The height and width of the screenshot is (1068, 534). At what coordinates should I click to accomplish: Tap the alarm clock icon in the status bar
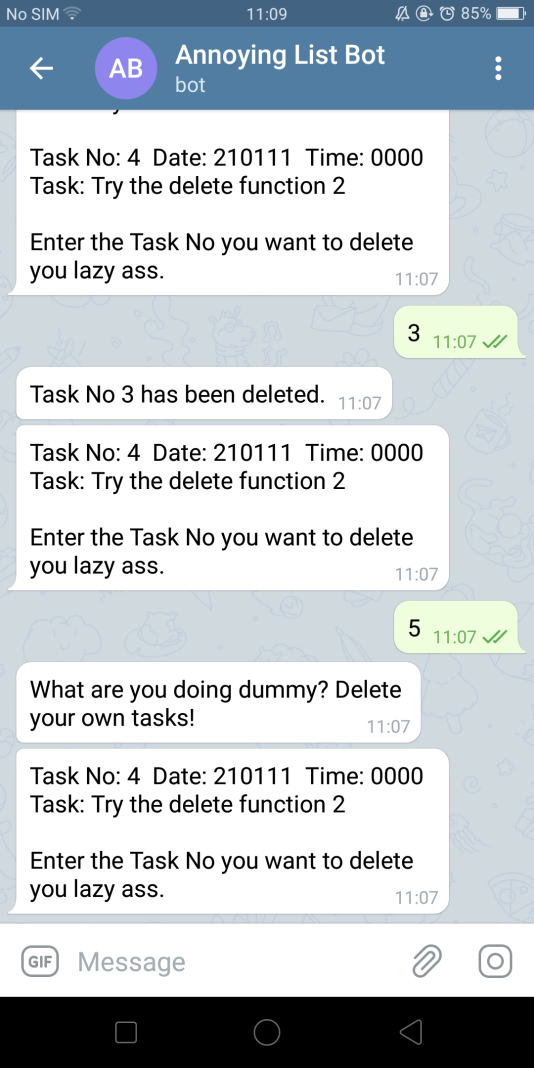(447, 14)
